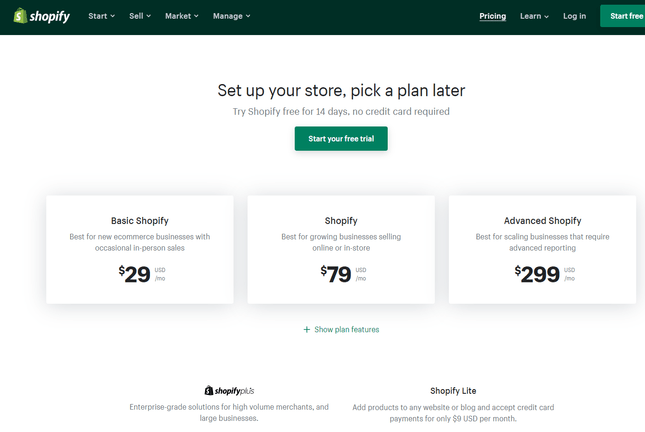
Task: Expand the Sell navigation menu
Action: pos(139,16)
